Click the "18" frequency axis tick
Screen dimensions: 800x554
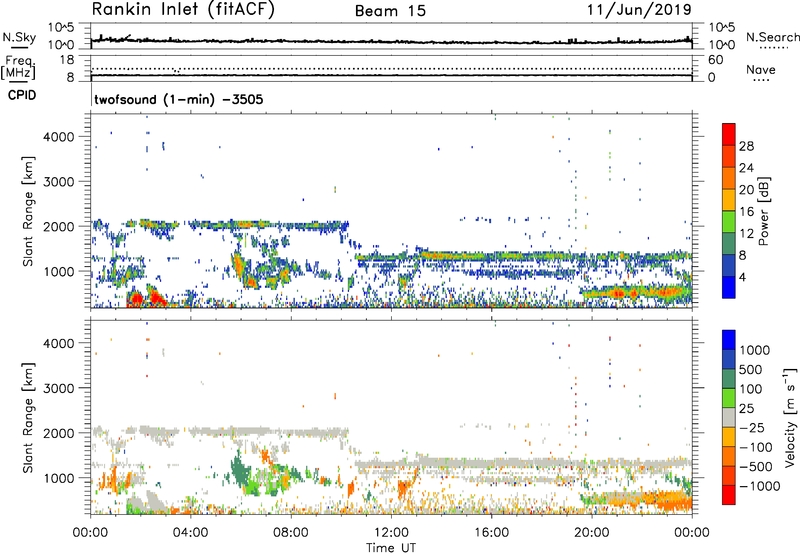[x=67, y=60]
